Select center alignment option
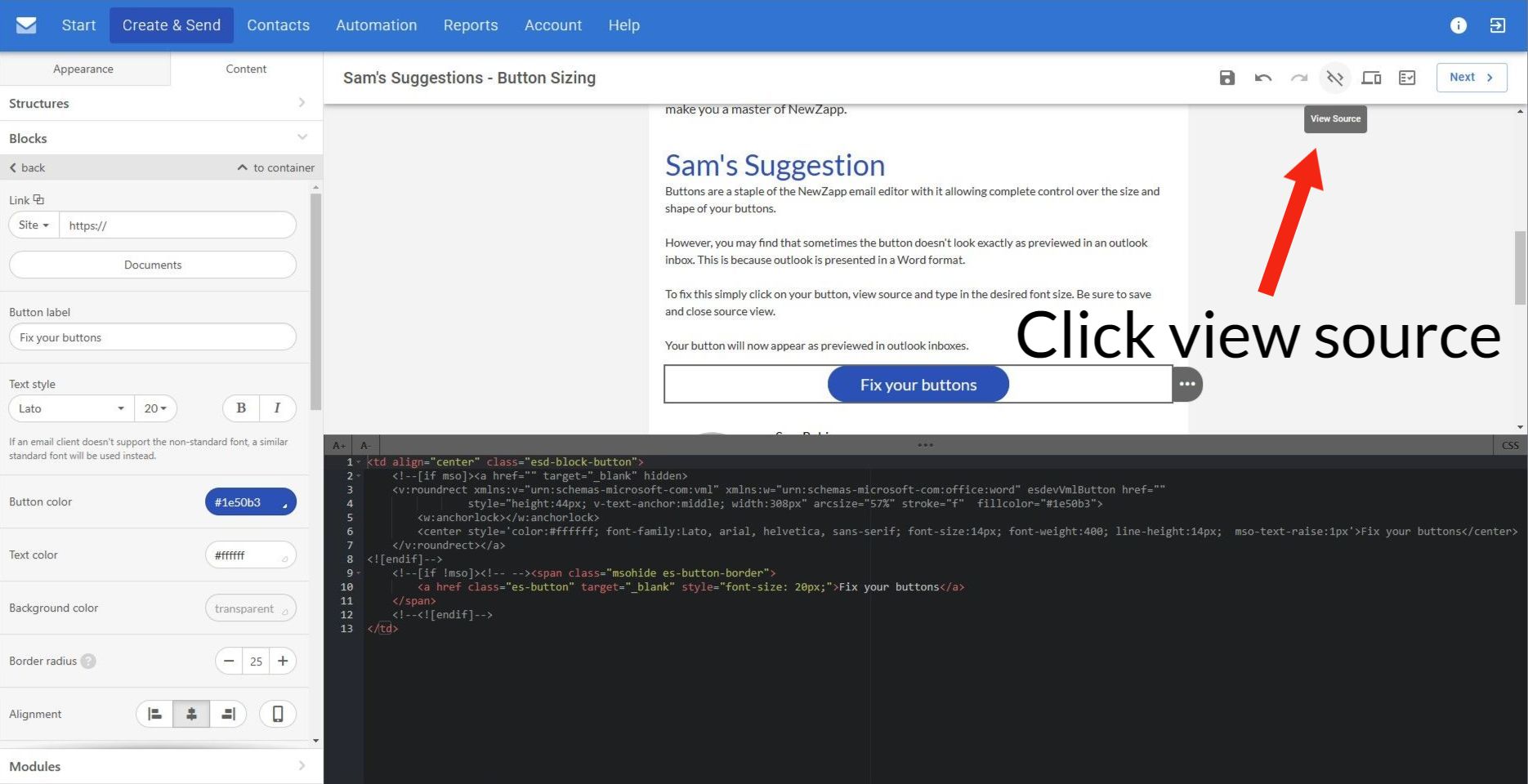This screenshot has width=1528, height=784. tap(191, 714)
